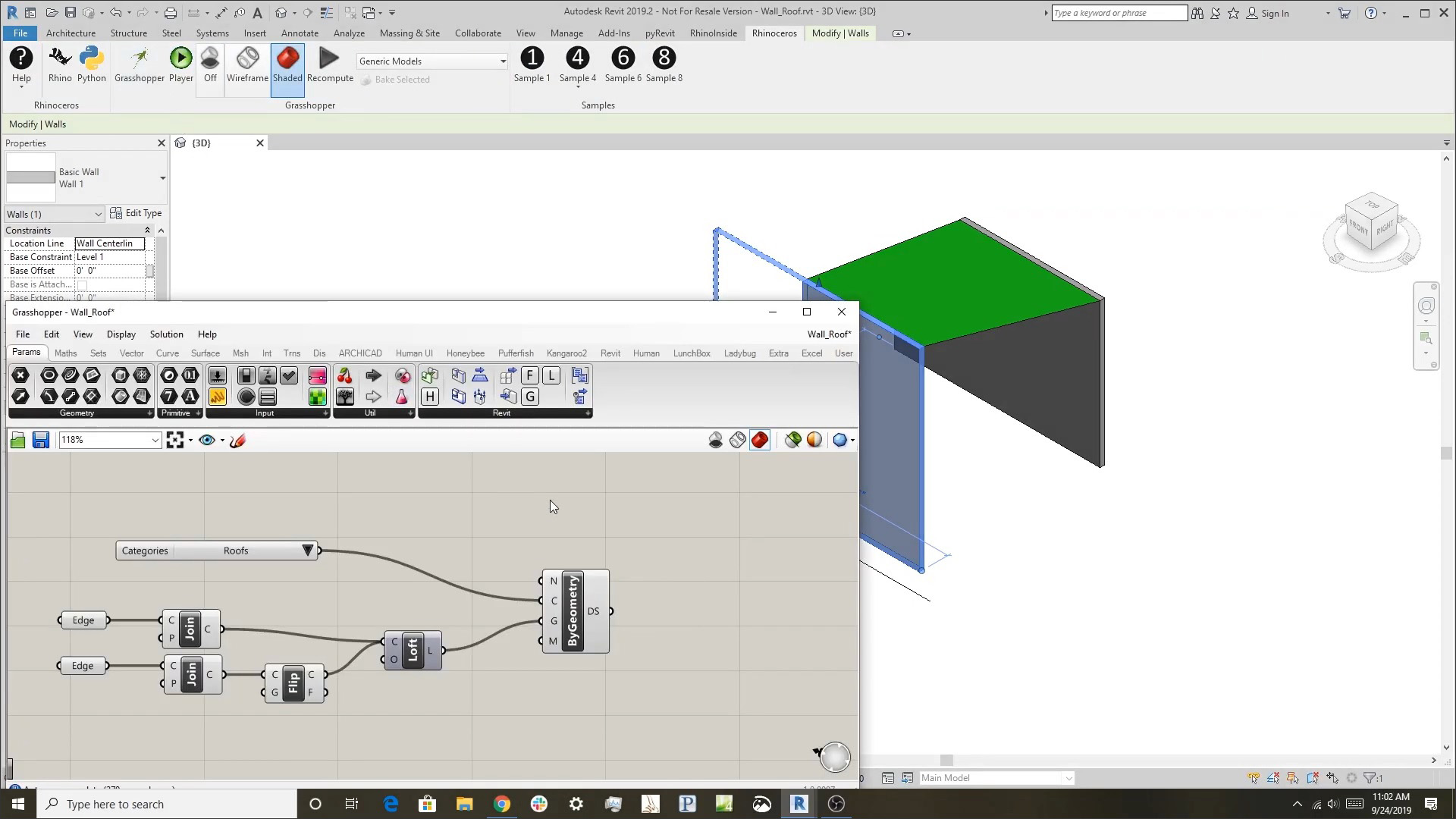Open the Python script editor

pos(91,64)
